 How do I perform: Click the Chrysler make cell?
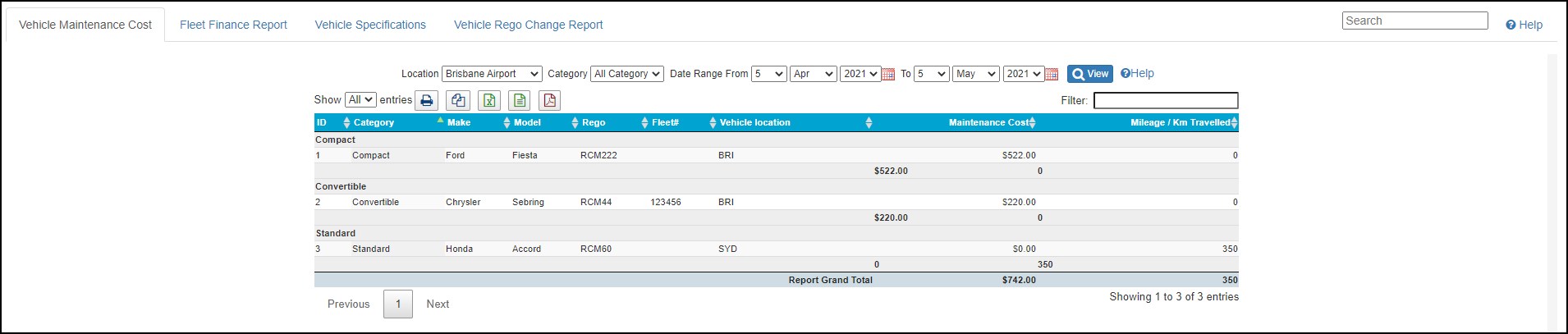(463, 202)
